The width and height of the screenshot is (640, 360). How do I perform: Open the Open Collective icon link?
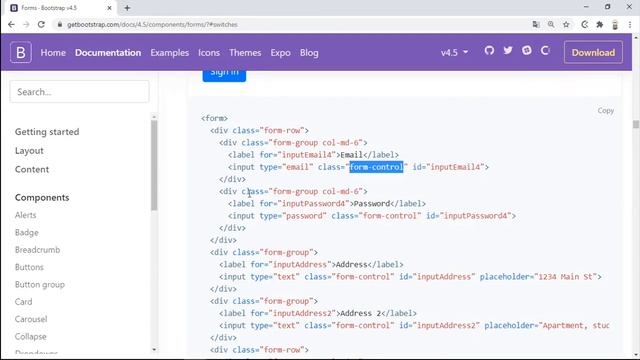(x=545, y=51)
